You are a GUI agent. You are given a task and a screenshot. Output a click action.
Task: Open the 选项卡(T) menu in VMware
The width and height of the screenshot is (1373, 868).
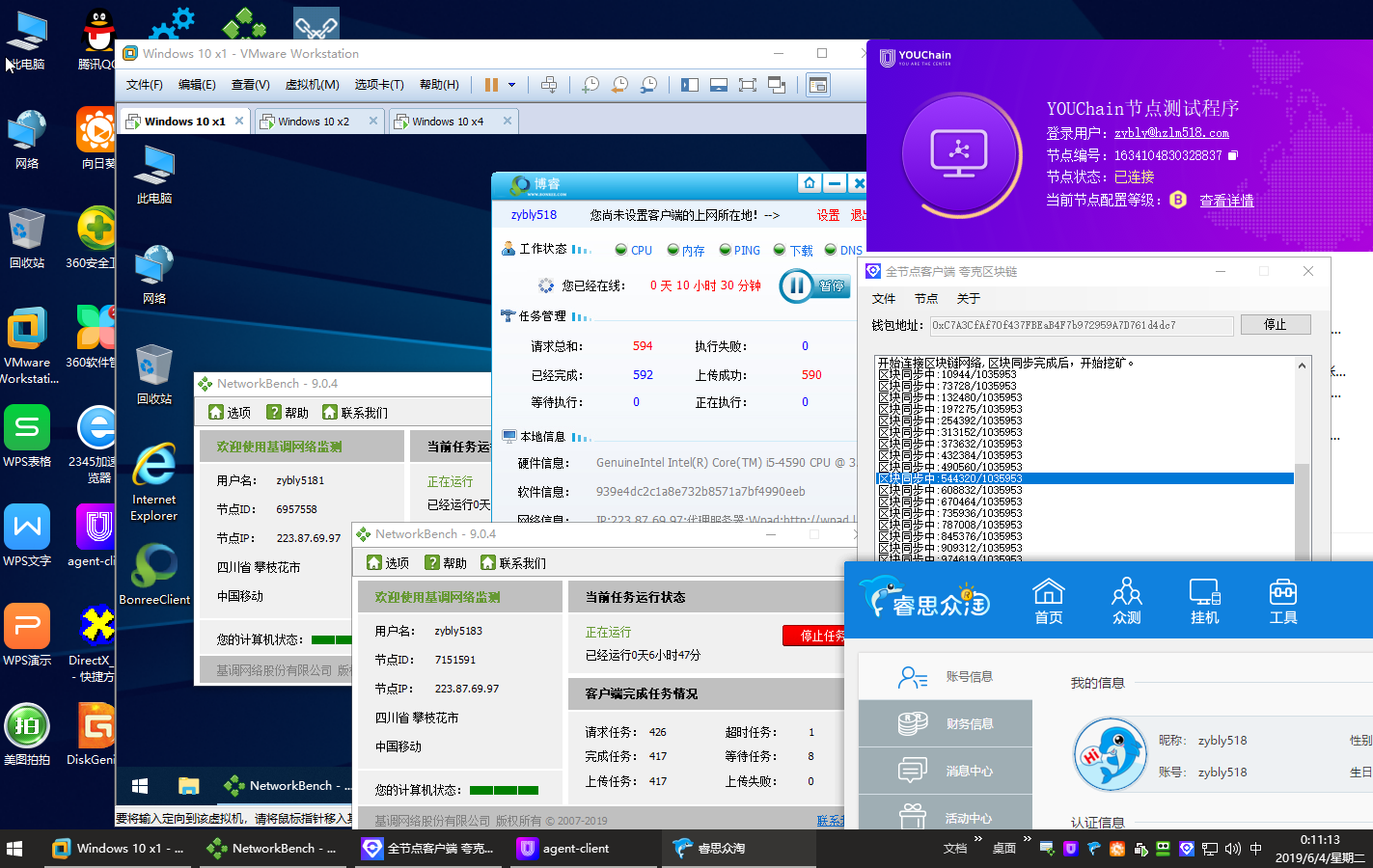point(379,85)
